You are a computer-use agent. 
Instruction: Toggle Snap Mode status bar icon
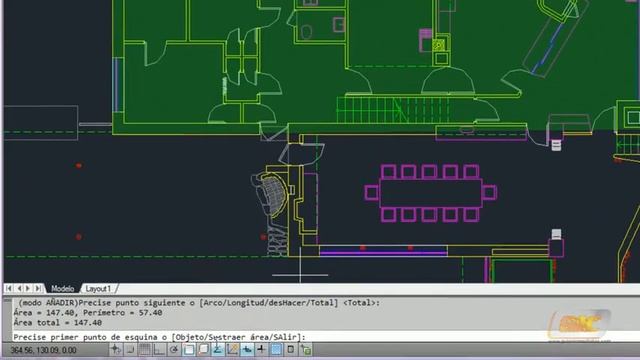pyautogui.click(x=130, y=350)
